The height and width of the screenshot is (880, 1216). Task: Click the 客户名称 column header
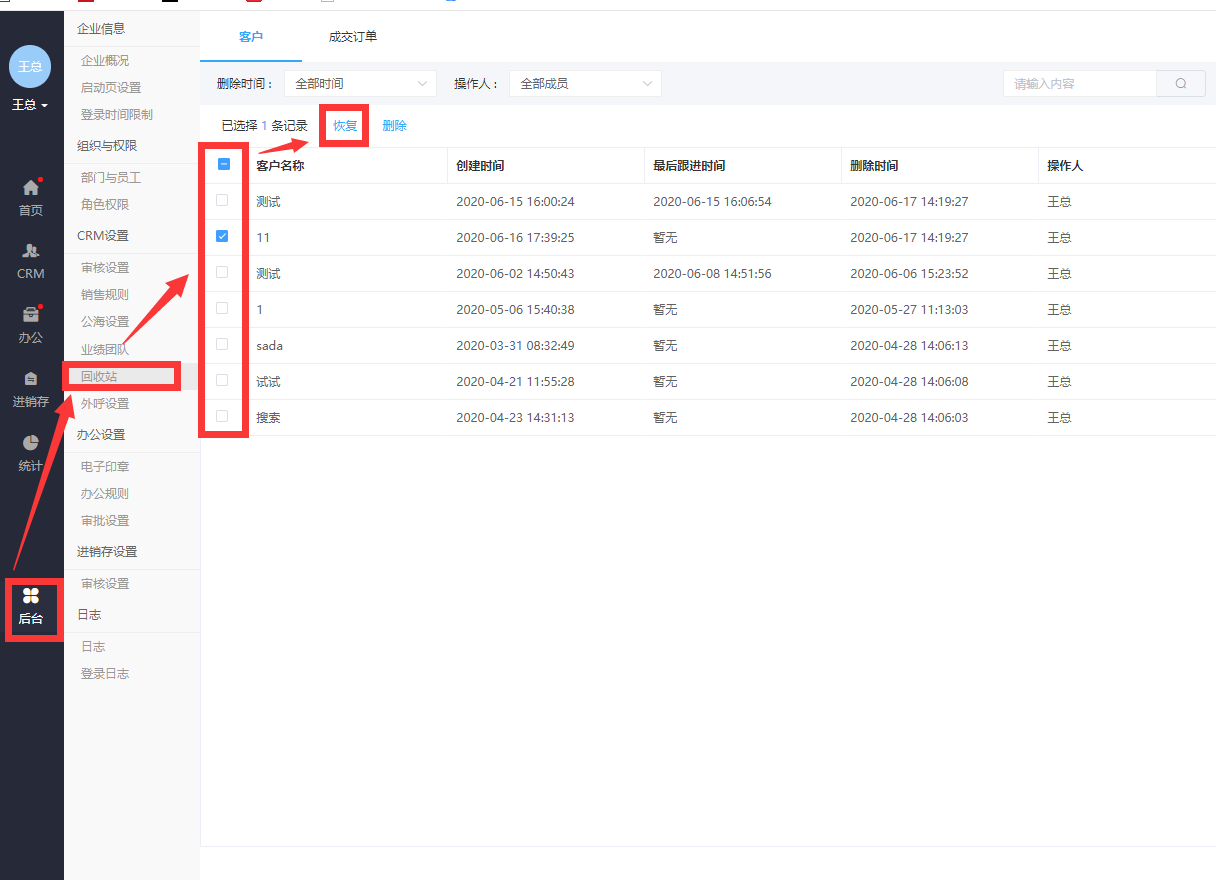pyautogui.click(x=280, y=166)
